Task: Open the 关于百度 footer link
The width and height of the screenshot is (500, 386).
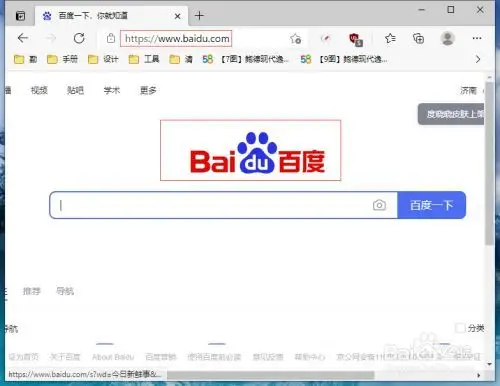Action: click(x=65, y=357)
